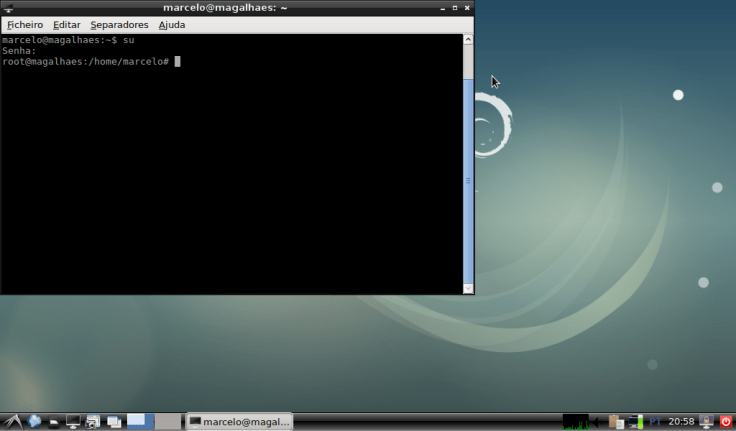Click the PT keyboard layout indicator

[656, 421]
